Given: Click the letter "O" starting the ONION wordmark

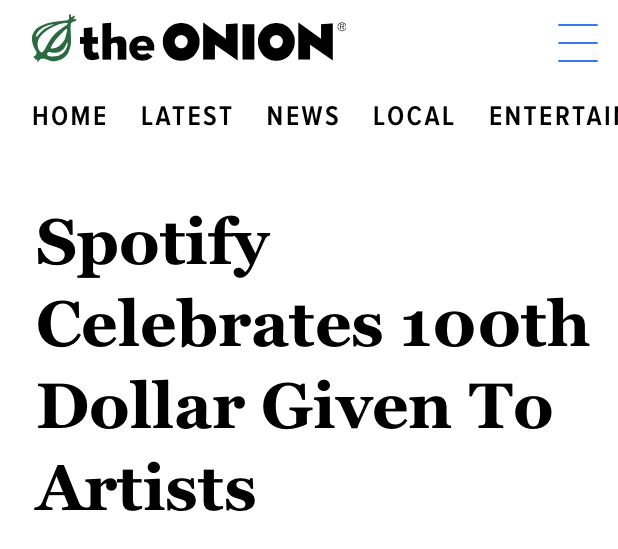Looking at the screenshot, I should [x=184, y=42].
